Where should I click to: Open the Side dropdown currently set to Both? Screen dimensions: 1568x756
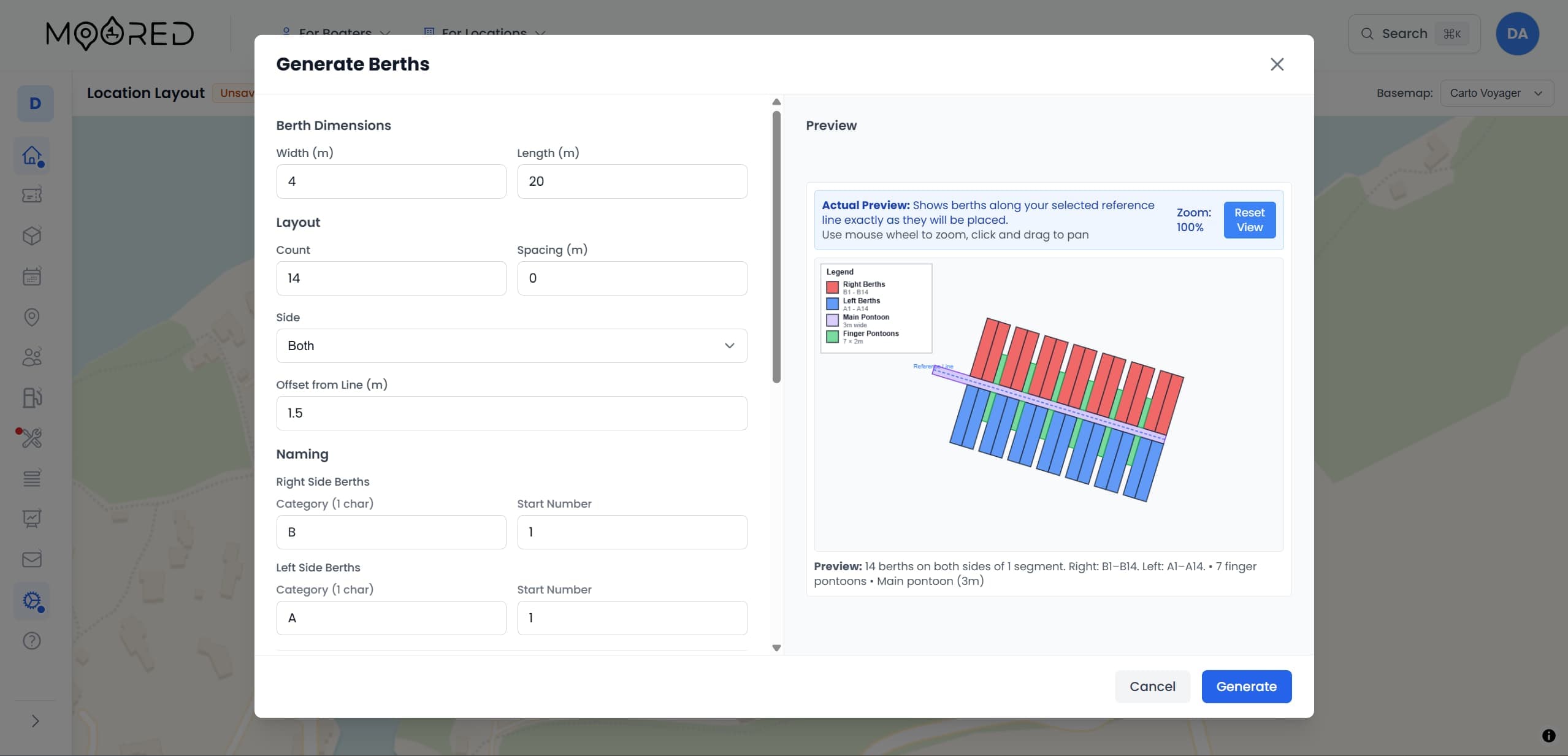[x=511, y=346]
